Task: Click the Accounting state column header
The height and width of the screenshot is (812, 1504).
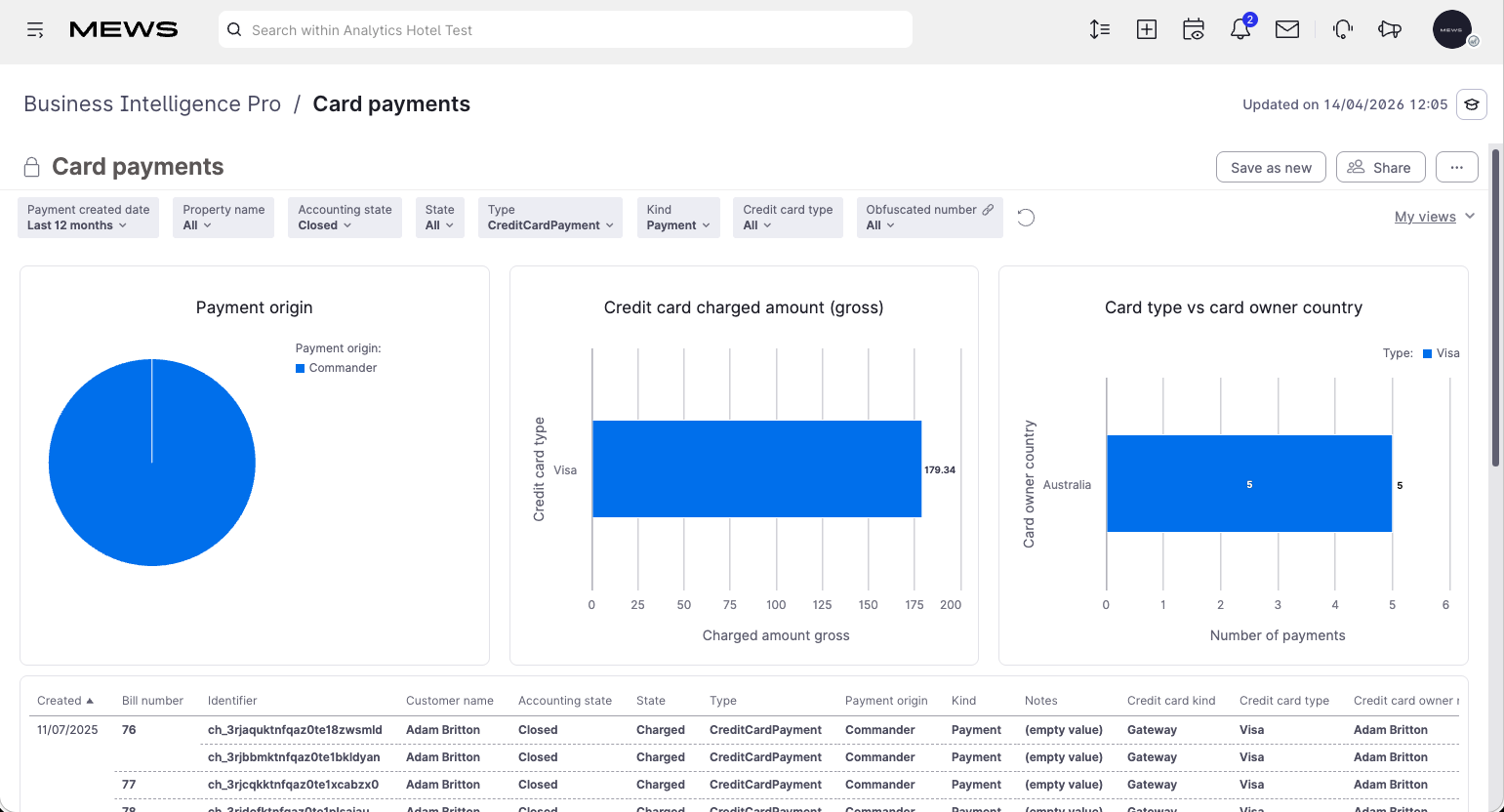Action: (x=565, y=701)
